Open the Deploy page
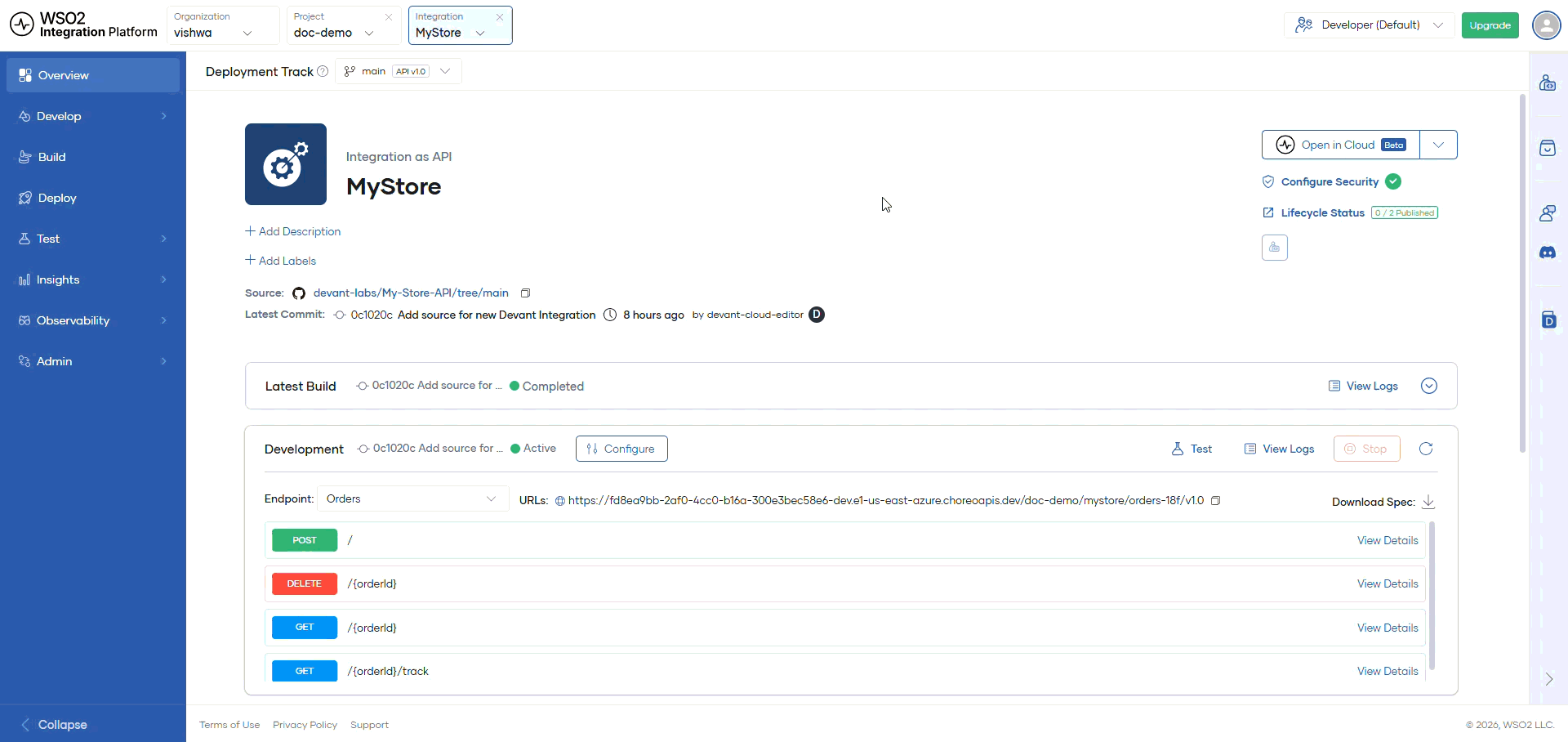 (93, 198)
